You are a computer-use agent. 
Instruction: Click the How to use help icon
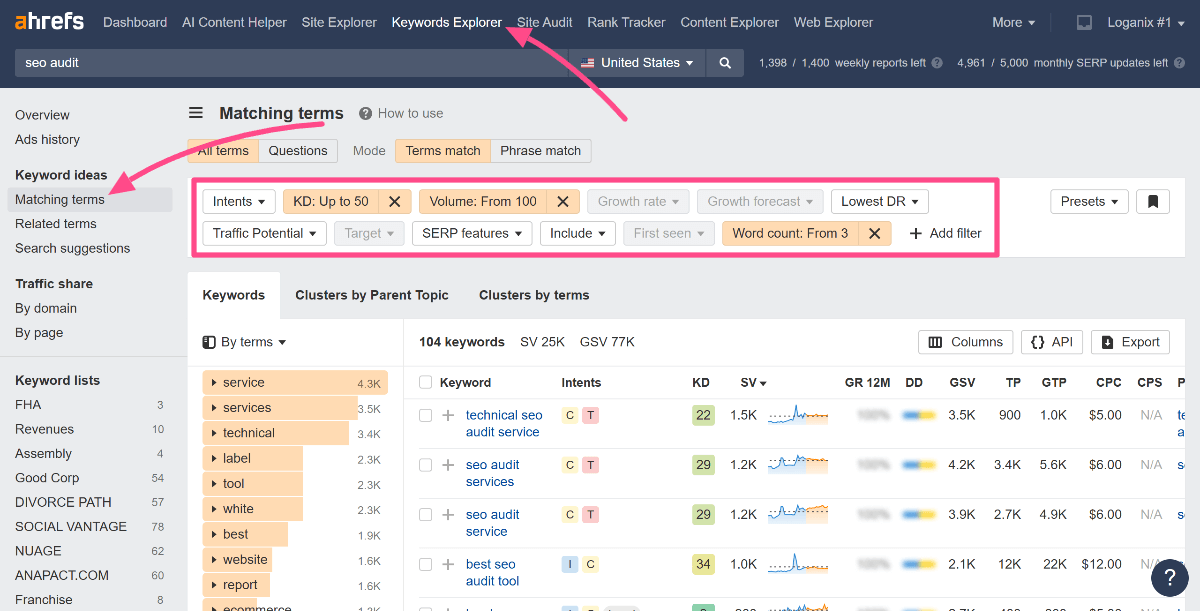366,113
